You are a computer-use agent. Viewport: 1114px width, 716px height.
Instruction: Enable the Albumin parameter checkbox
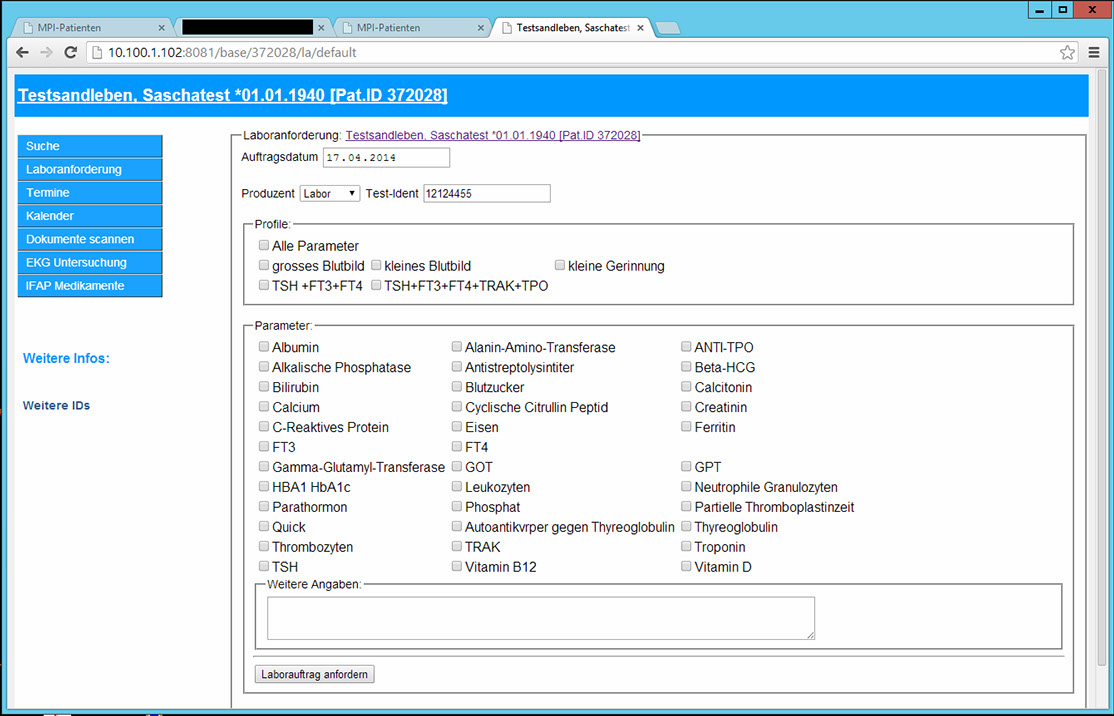coord(264,347)
